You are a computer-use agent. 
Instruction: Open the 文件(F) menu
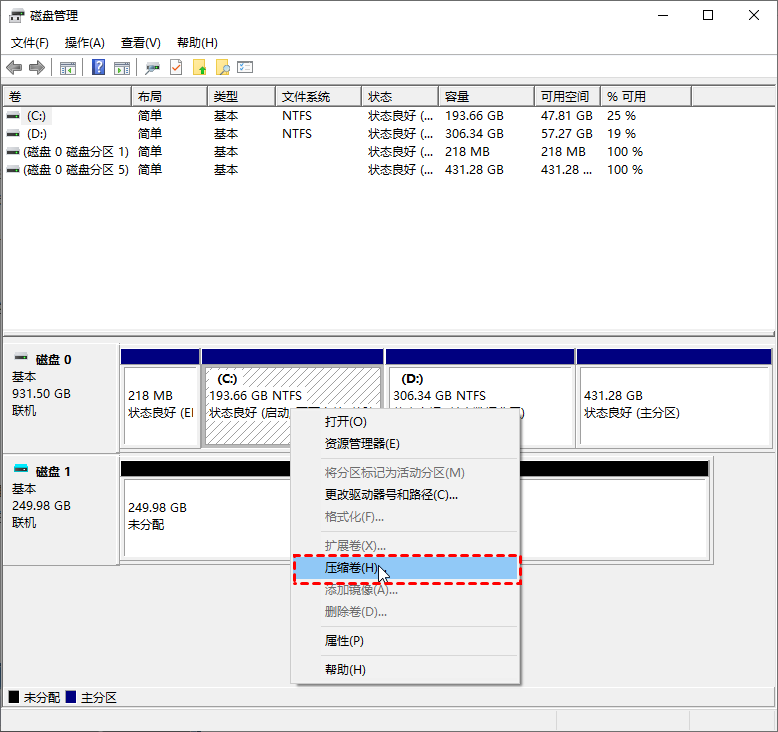(30, 43)
